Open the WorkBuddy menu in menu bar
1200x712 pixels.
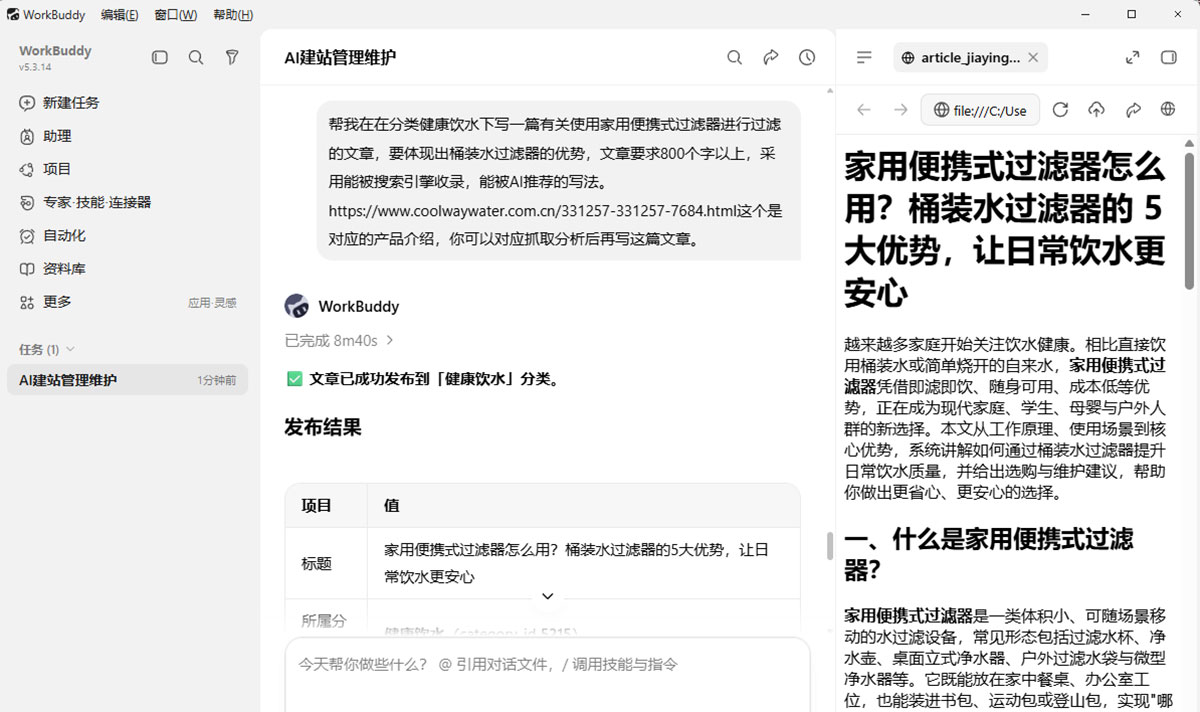click(x=54, y=15)
